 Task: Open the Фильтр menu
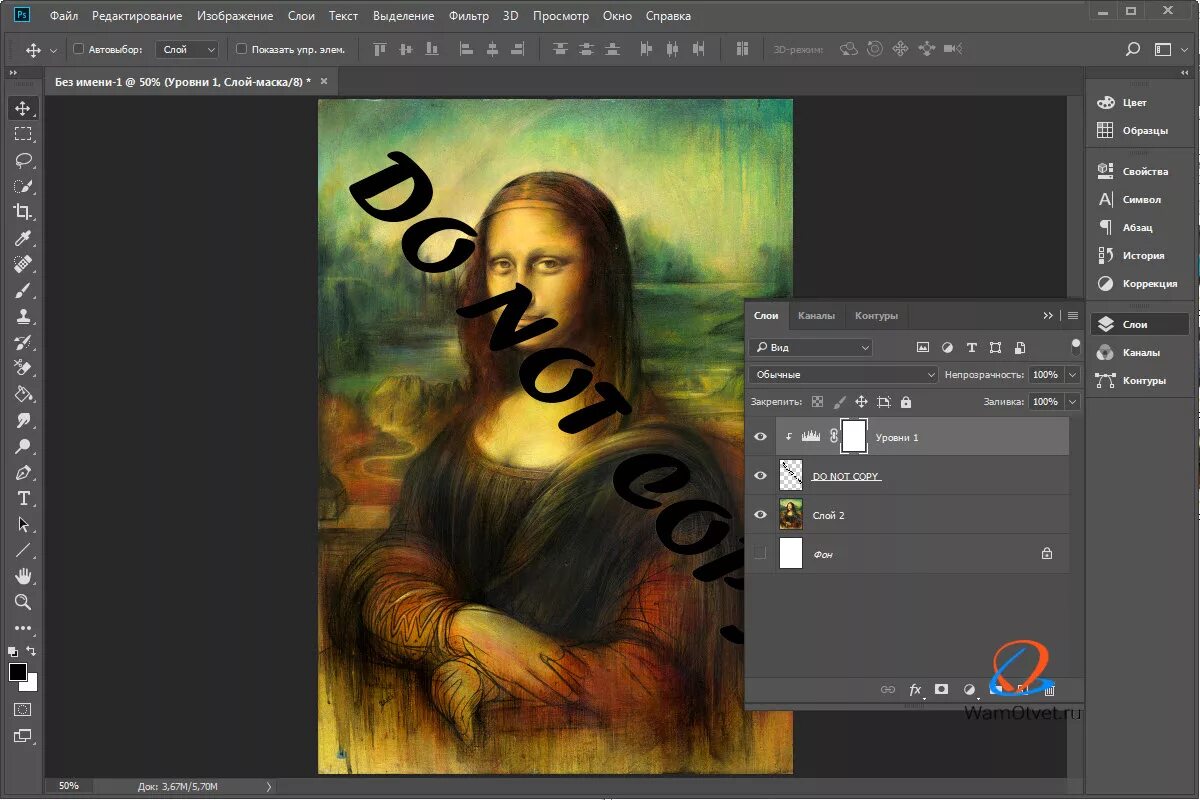pos(469,16)
